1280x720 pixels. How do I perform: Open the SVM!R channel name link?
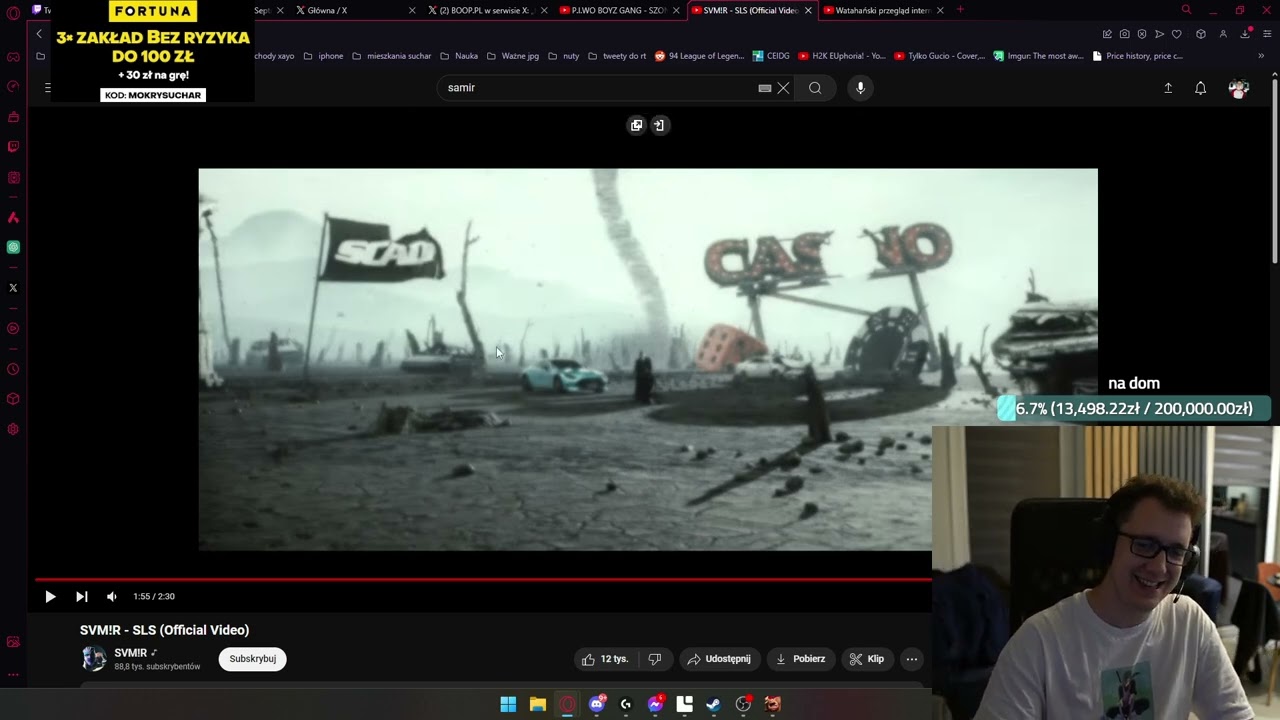coord(131,653)
